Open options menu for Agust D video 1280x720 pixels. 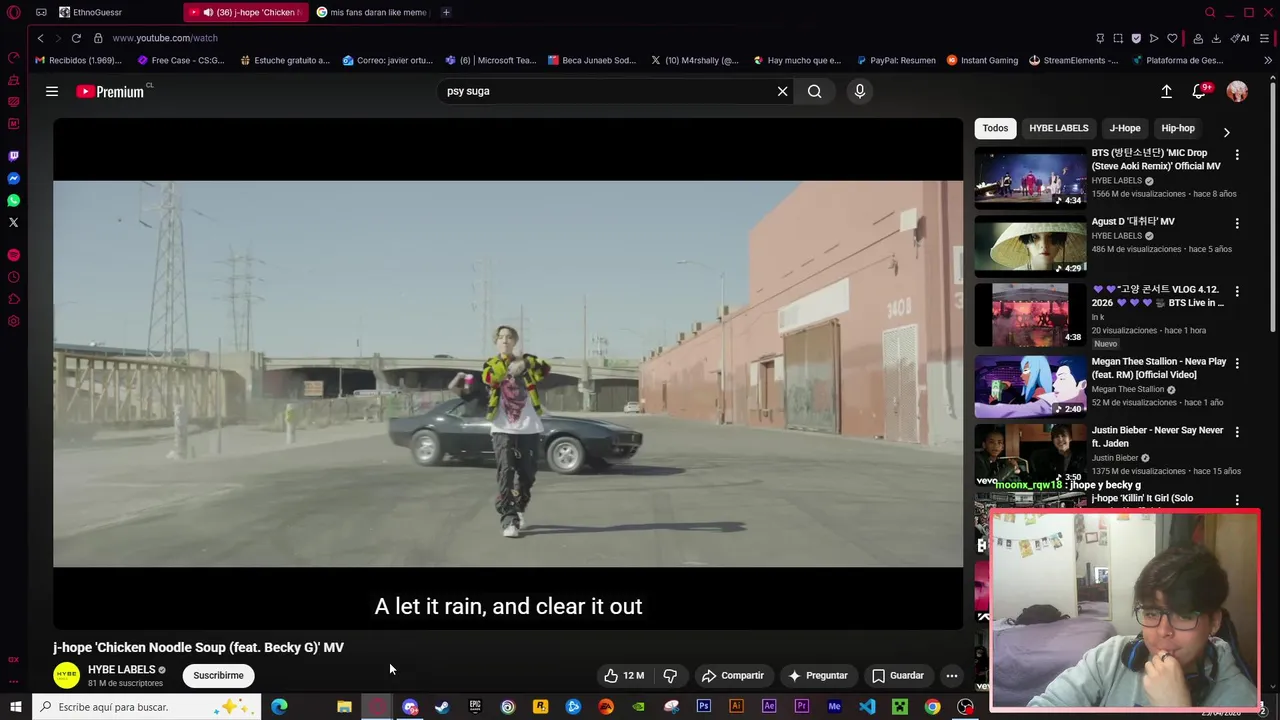click(1237, 223)
